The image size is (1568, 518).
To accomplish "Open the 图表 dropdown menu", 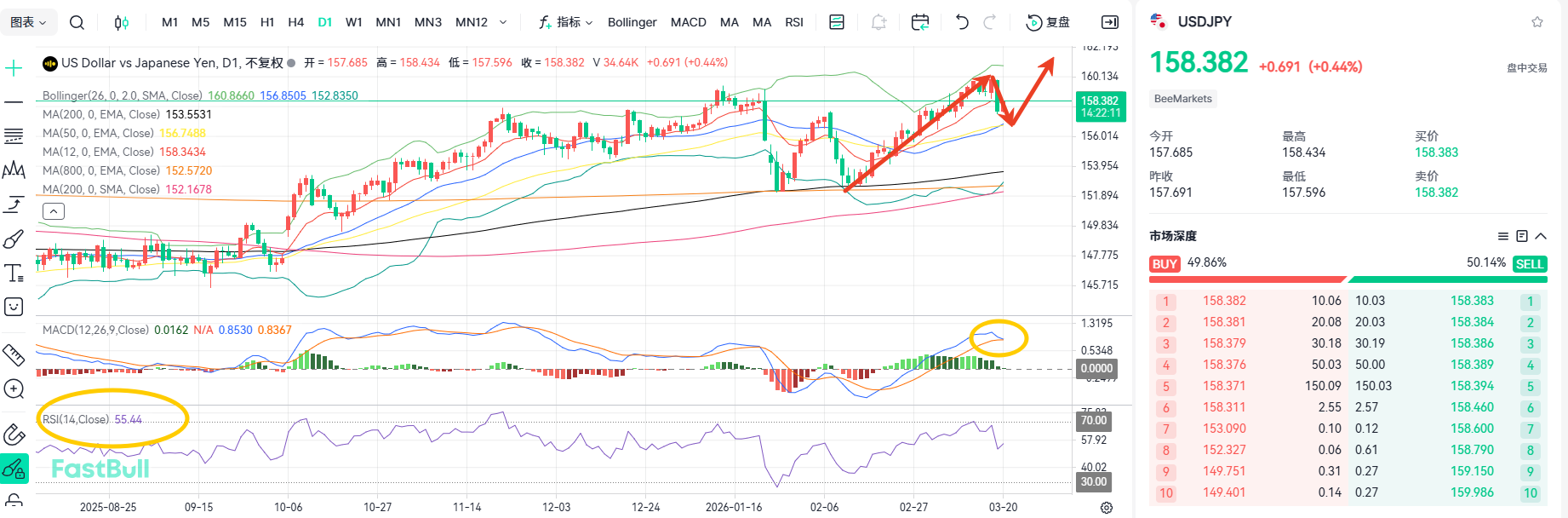I will (28, 22).
